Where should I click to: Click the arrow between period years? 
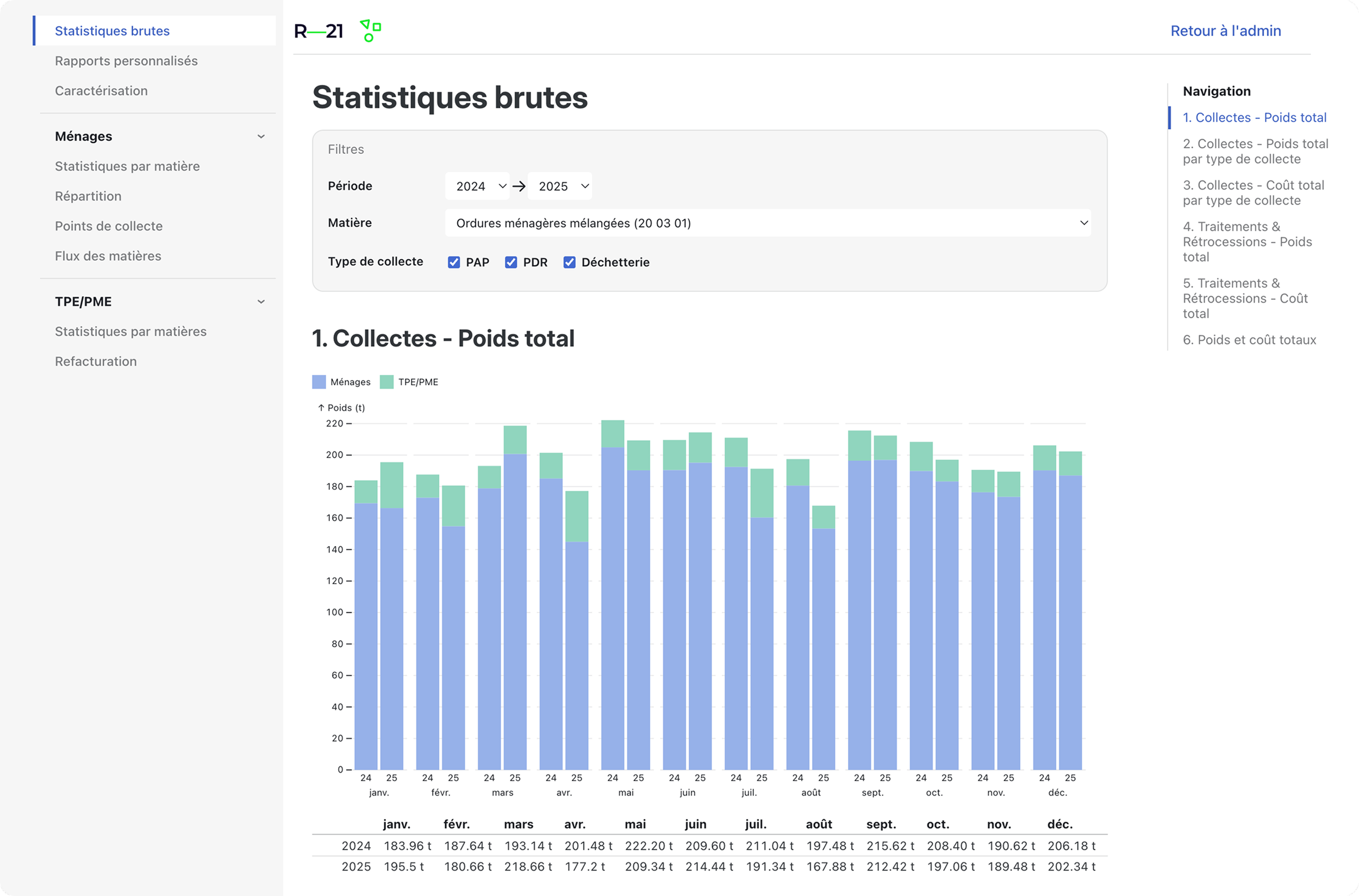[519, 186]
